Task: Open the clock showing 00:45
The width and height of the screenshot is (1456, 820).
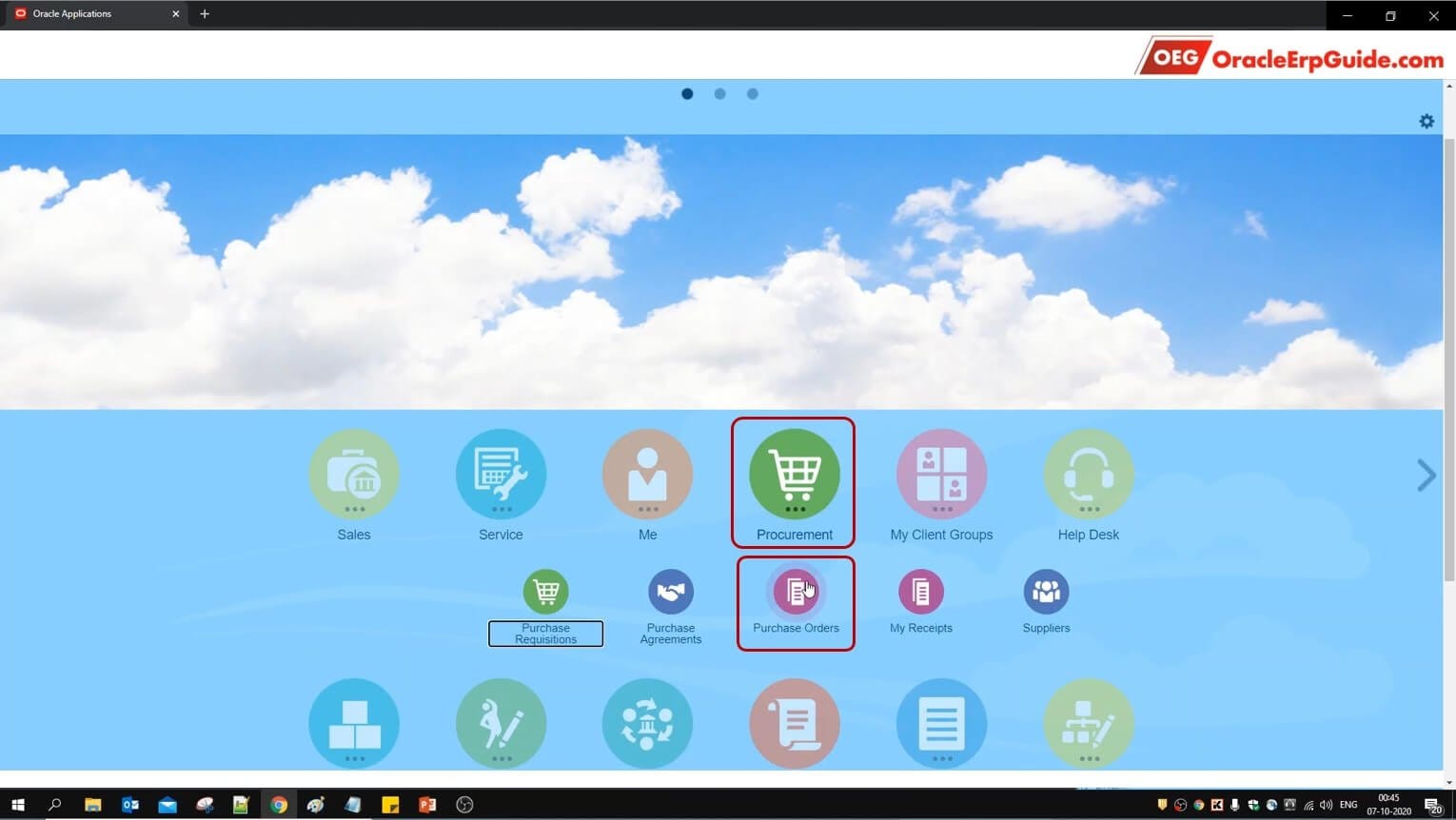Action: click(x=1389, y=805)
